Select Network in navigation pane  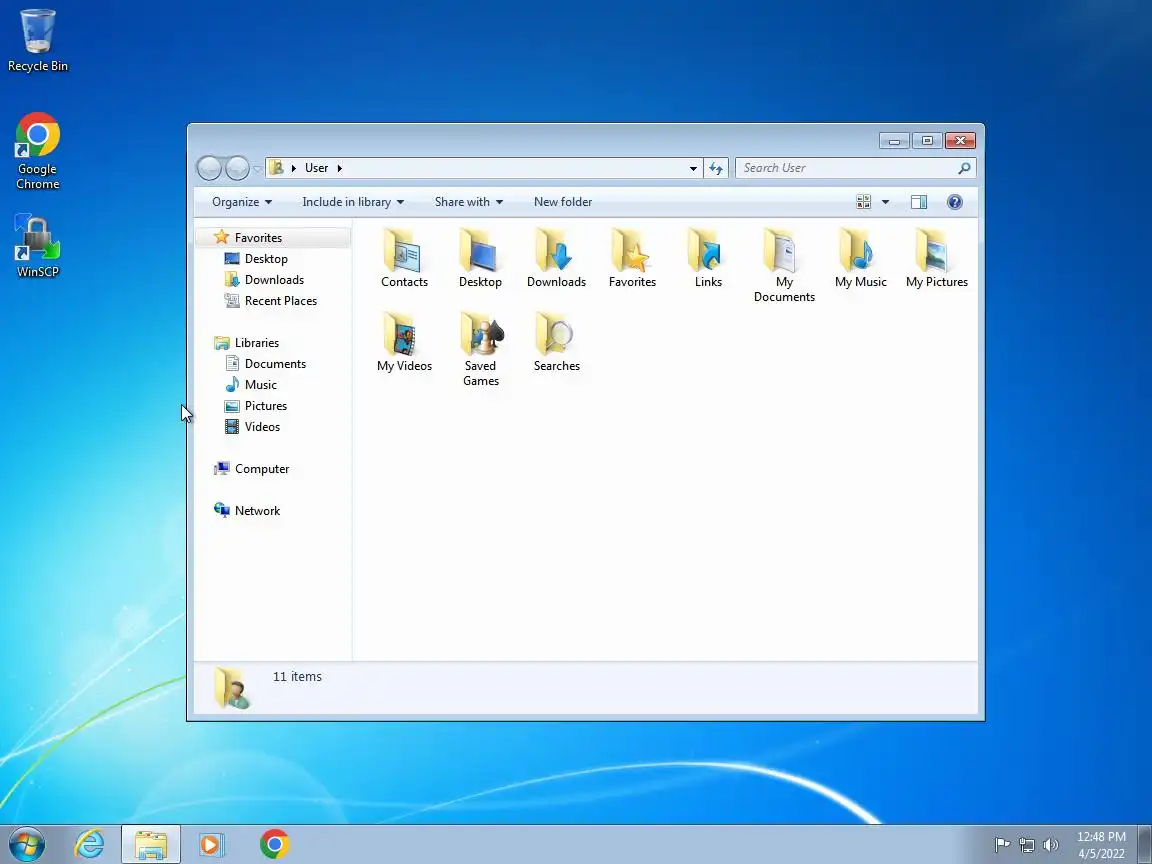point(257,511)
